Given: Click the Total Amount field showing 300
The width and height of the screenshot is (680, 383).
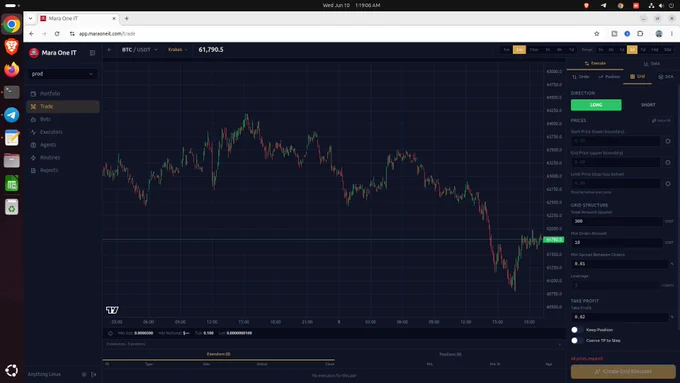Looking at the screenshot, I should tap(616, 221).
